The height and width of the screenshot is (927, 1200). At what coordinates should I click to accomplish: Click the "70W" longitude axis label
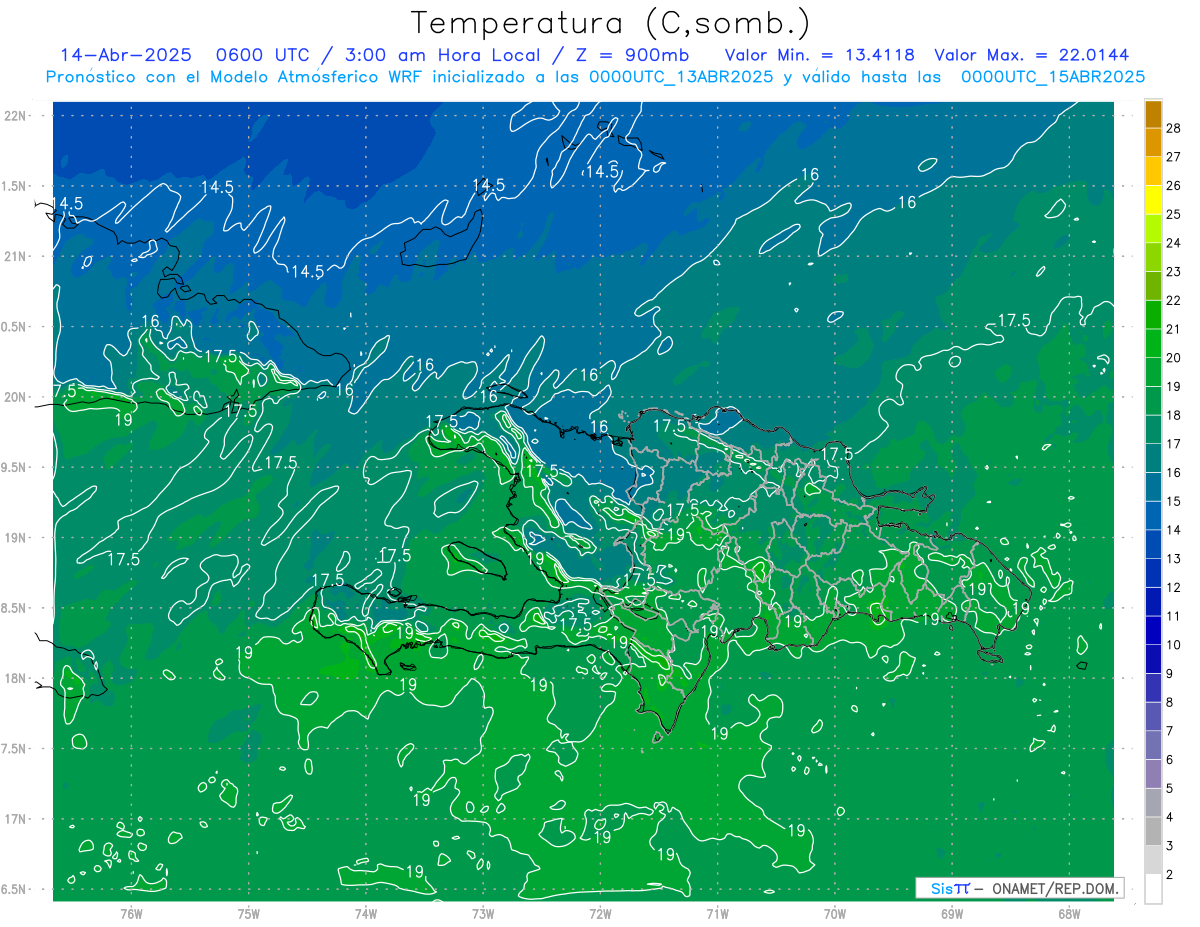pos(835,913)
